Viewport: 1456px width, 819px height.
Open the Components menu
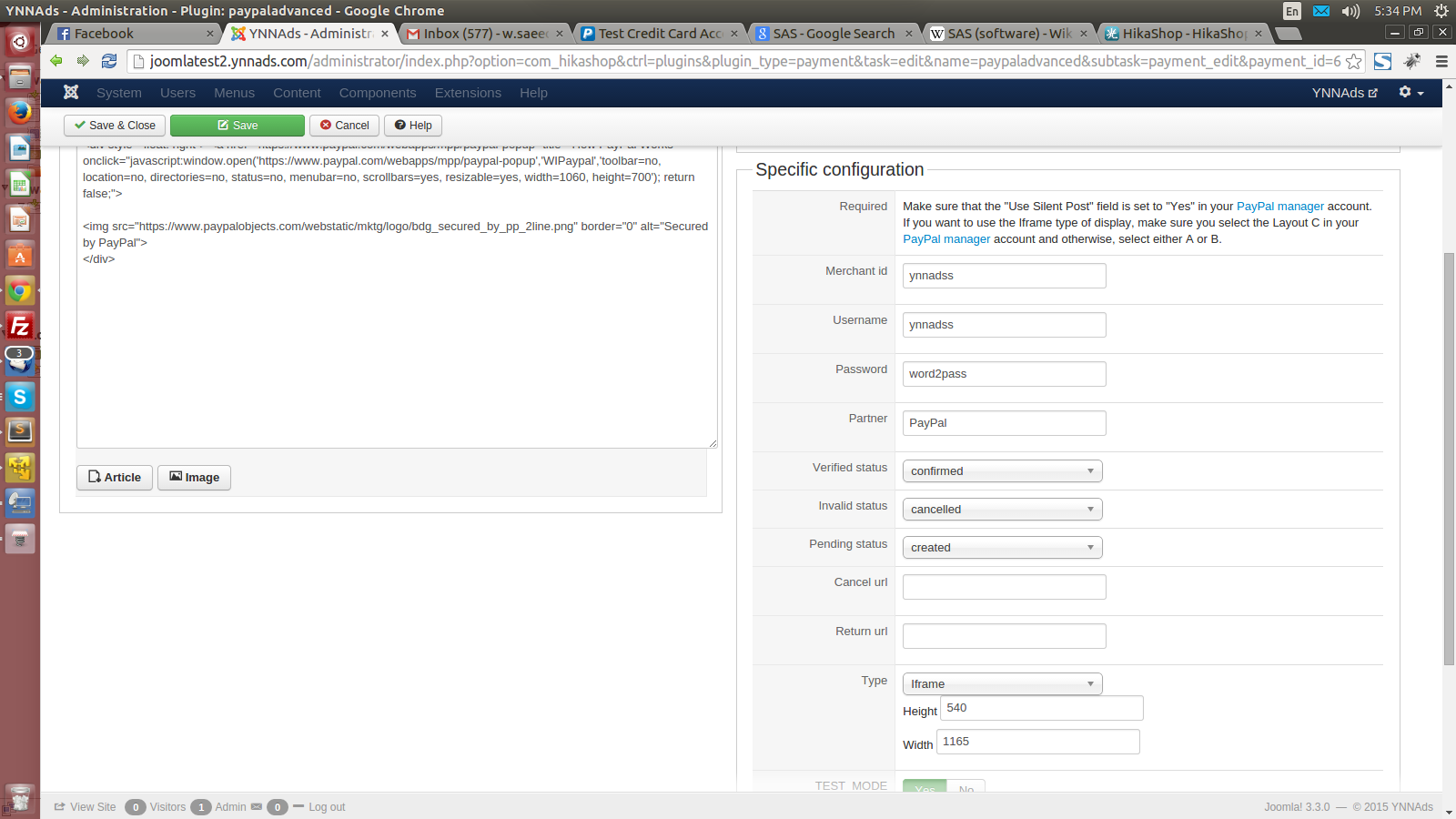pyautogui.click(x=378, y=93)
